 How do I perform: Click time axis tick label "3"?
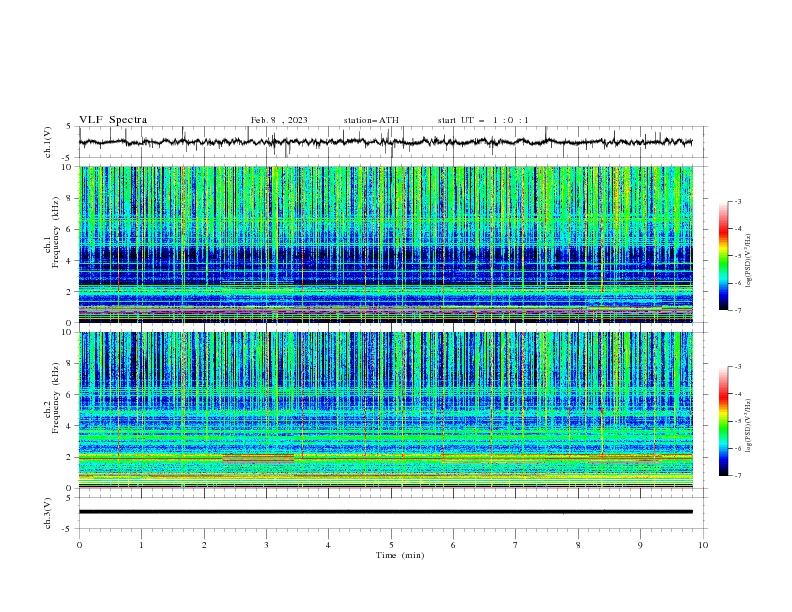(x=266, y=545)
